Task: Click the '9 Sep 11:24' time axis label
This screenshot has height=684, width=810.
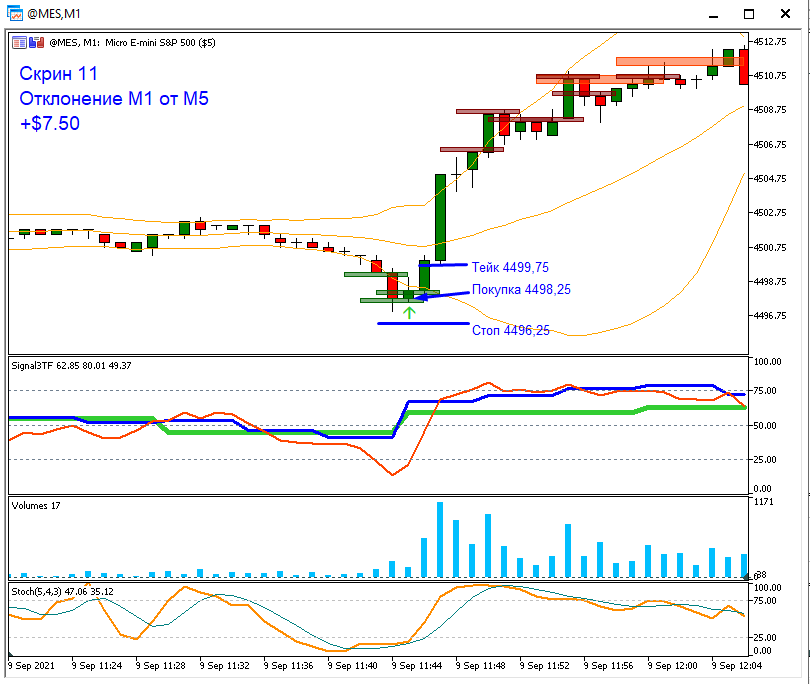Action: [x=97, y=665]
